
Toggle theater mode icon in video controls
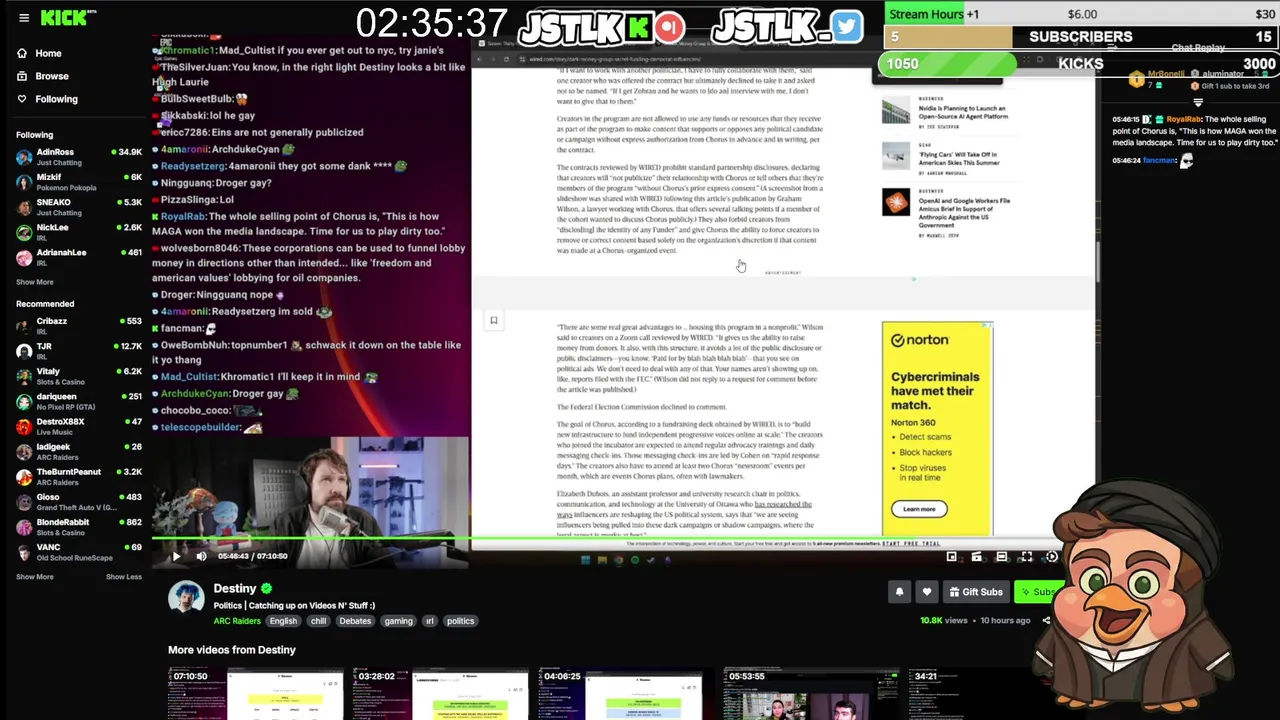1001,557
